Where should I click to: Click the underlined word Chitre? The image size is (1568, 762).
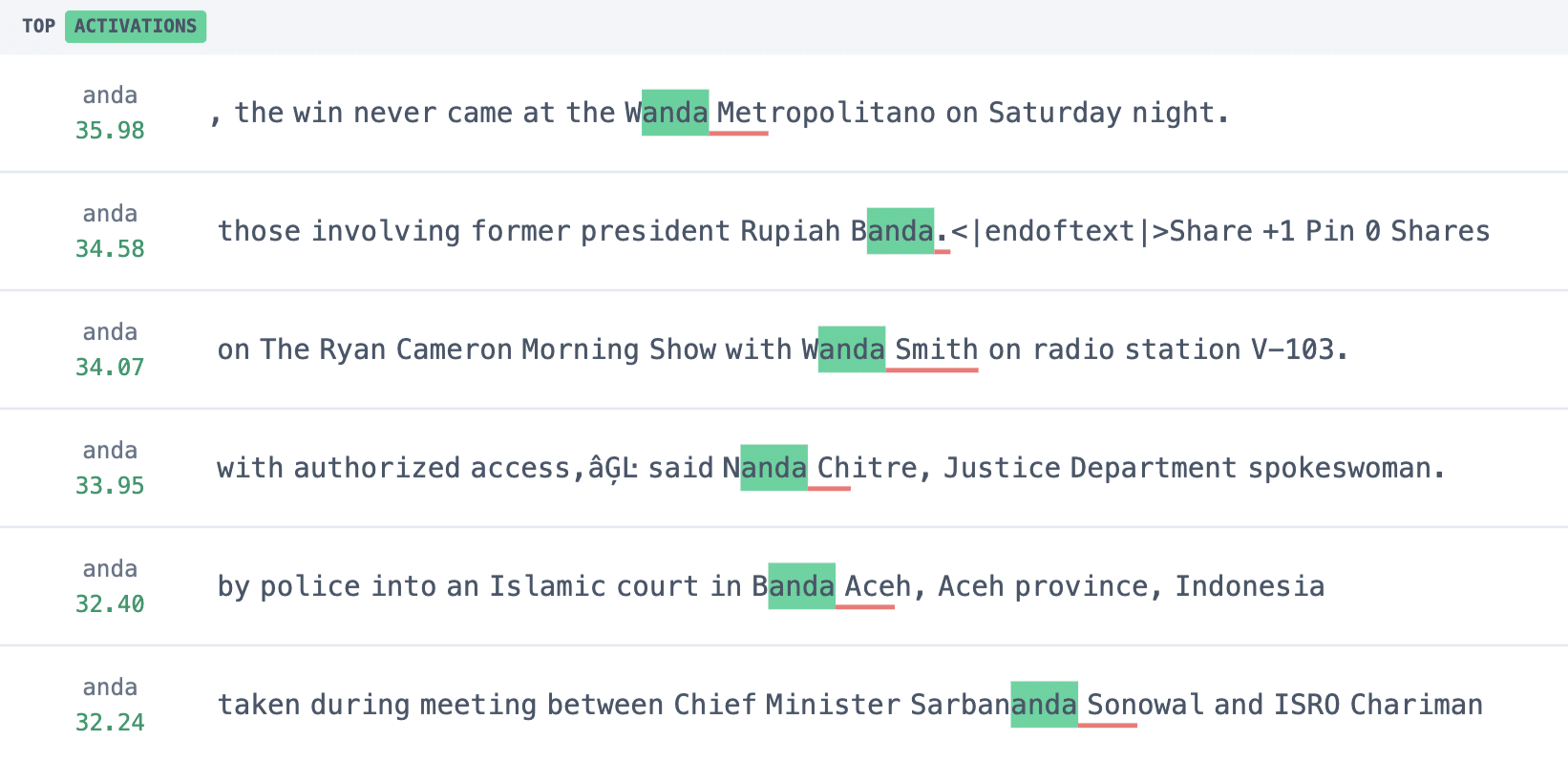pyautogui.click(x=867, y=468)
